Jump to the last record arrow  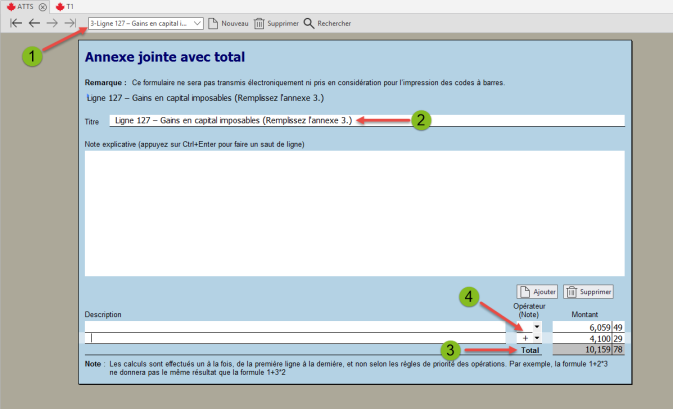click(71, 22)
